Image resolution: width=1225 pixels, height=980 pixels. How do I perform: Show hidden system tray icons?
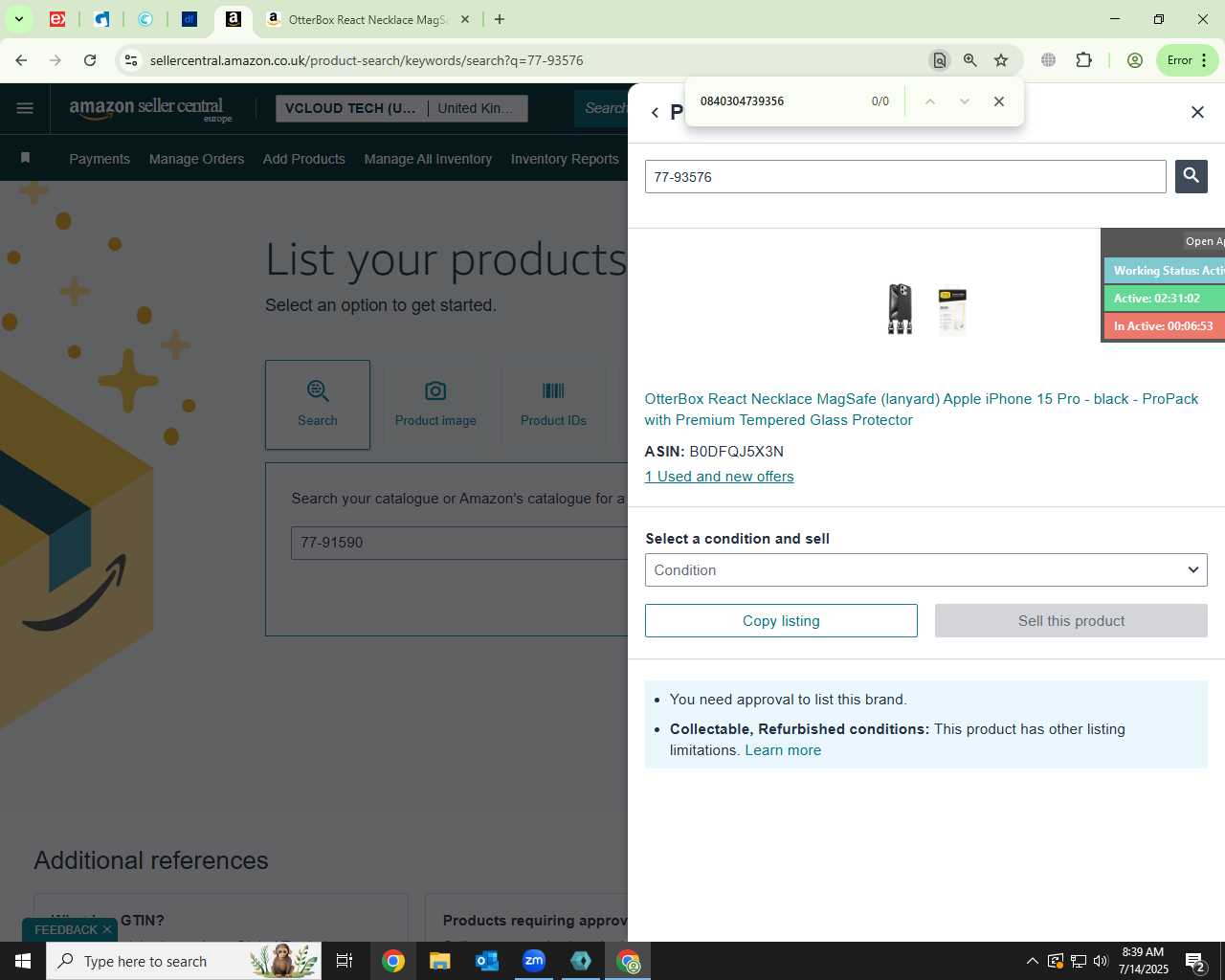(x=1032, y=961)
